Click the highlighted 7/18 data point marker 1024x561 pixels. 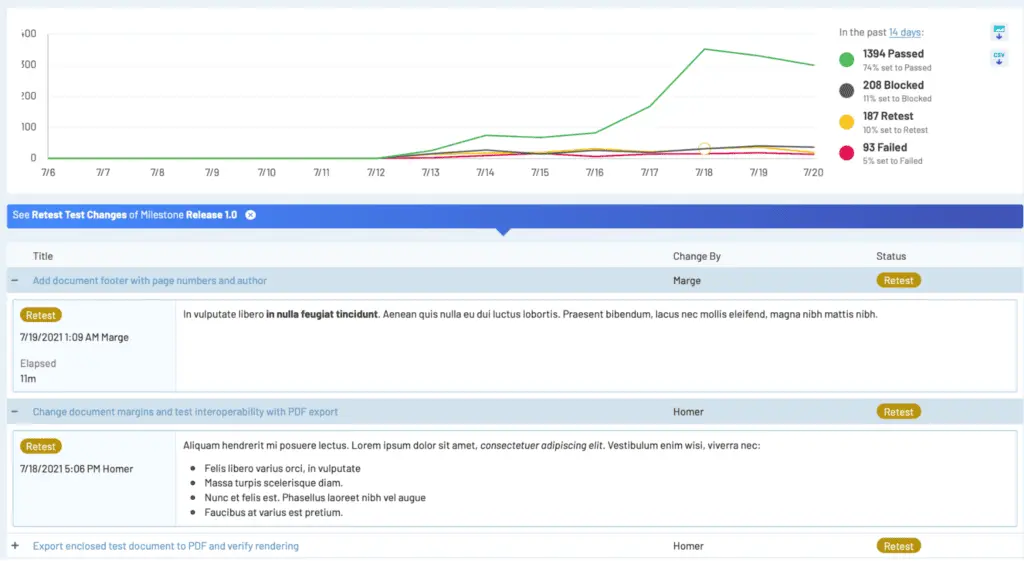(x=704, y=149)
